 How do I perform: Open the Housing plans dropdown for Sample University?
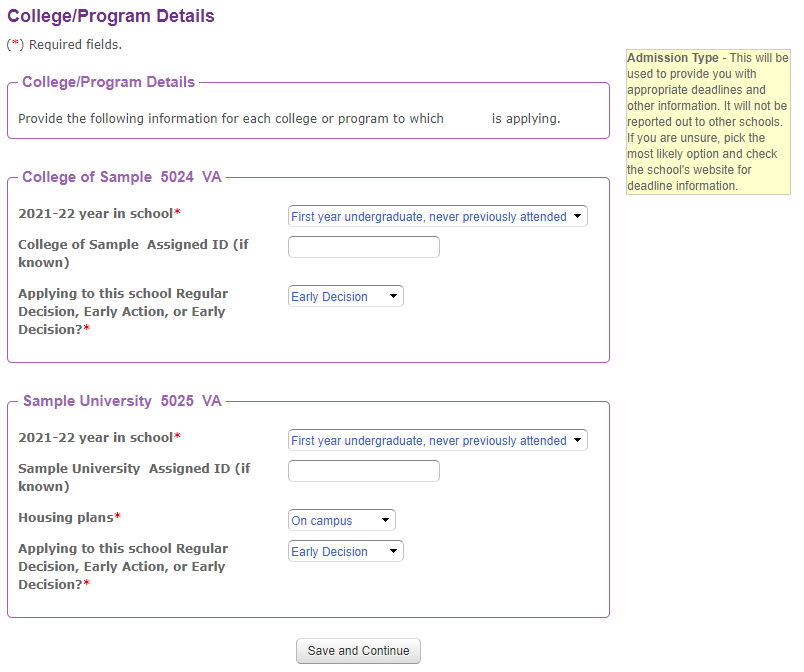tap(341, 520)
